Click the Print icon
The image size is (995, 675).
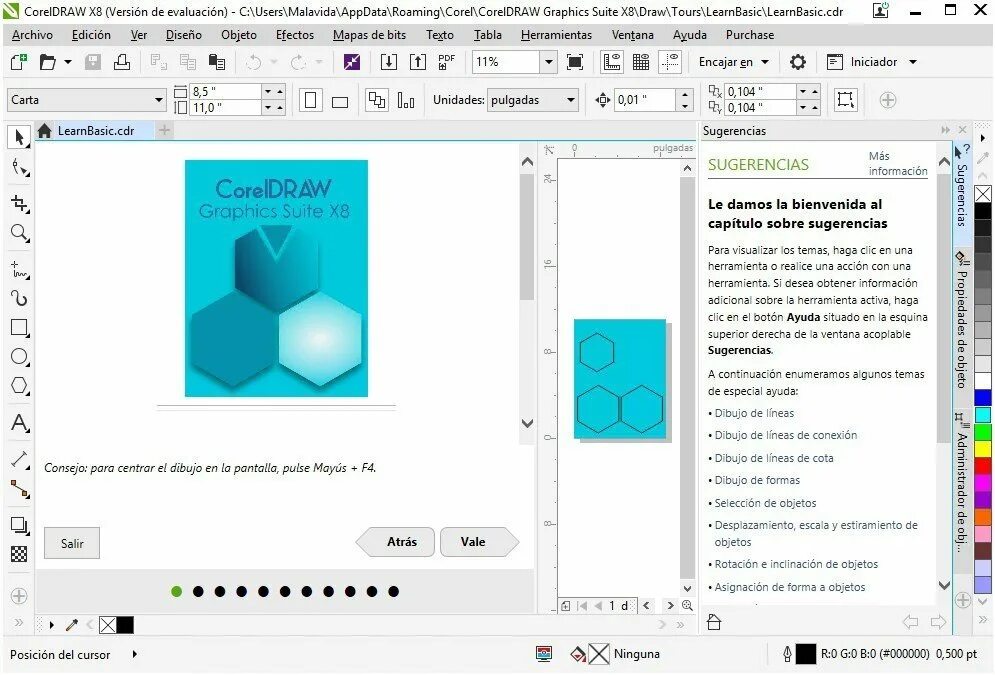pyautogui.click(x=122, y=62)
